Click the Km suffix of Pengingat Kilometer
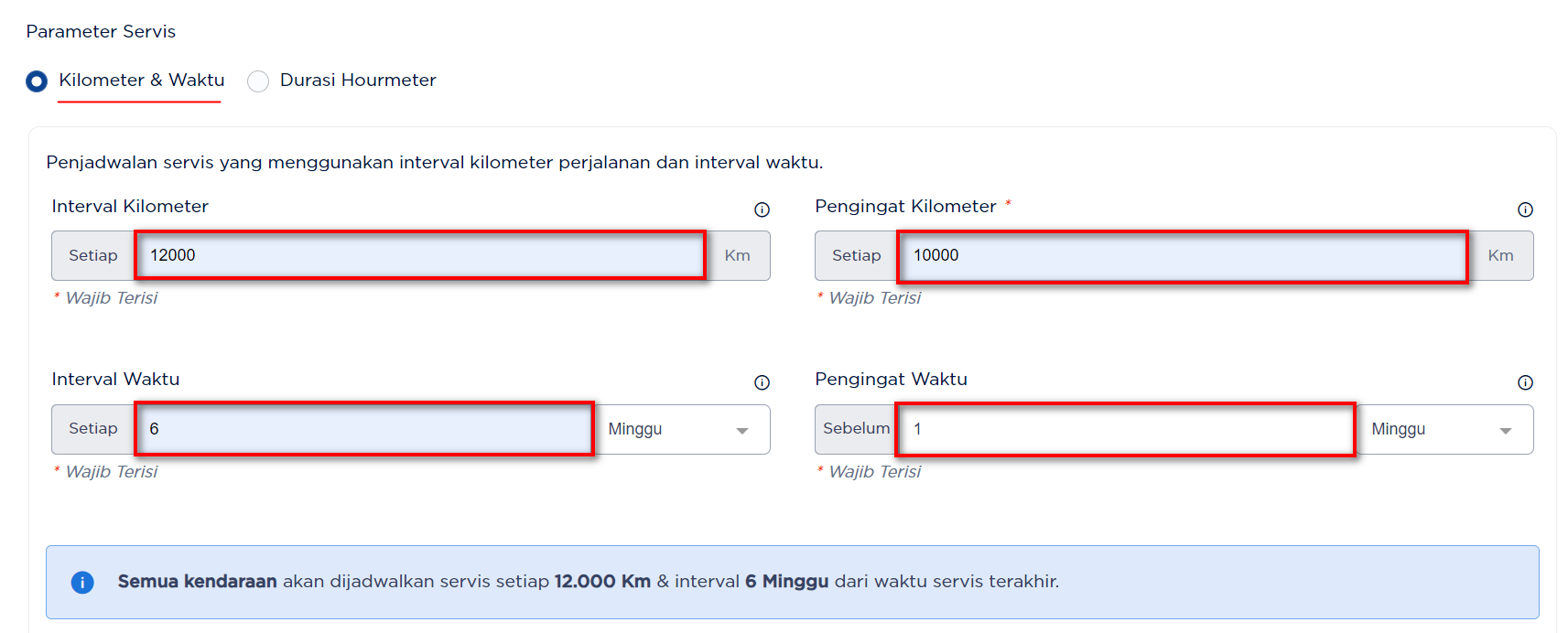1568x633 pixels. [x=1500, y=255]
